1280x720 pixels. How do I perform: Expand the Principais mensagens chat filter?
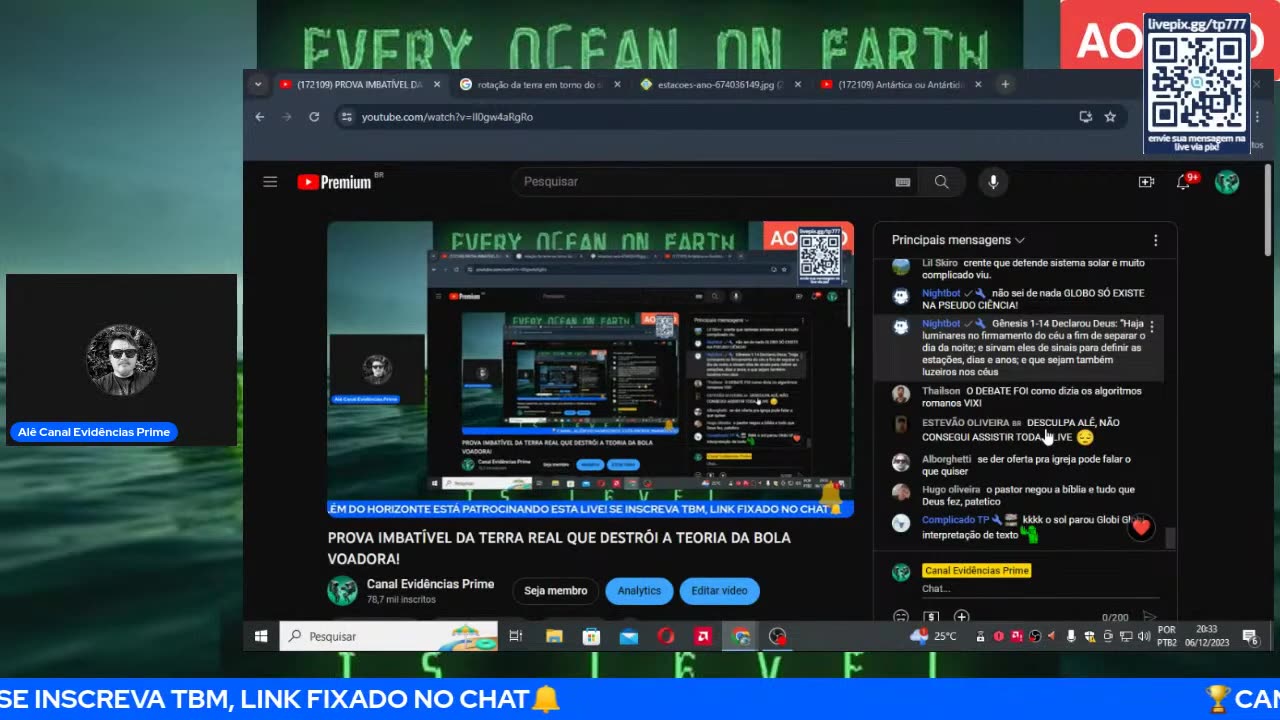[x=958, y=240]
